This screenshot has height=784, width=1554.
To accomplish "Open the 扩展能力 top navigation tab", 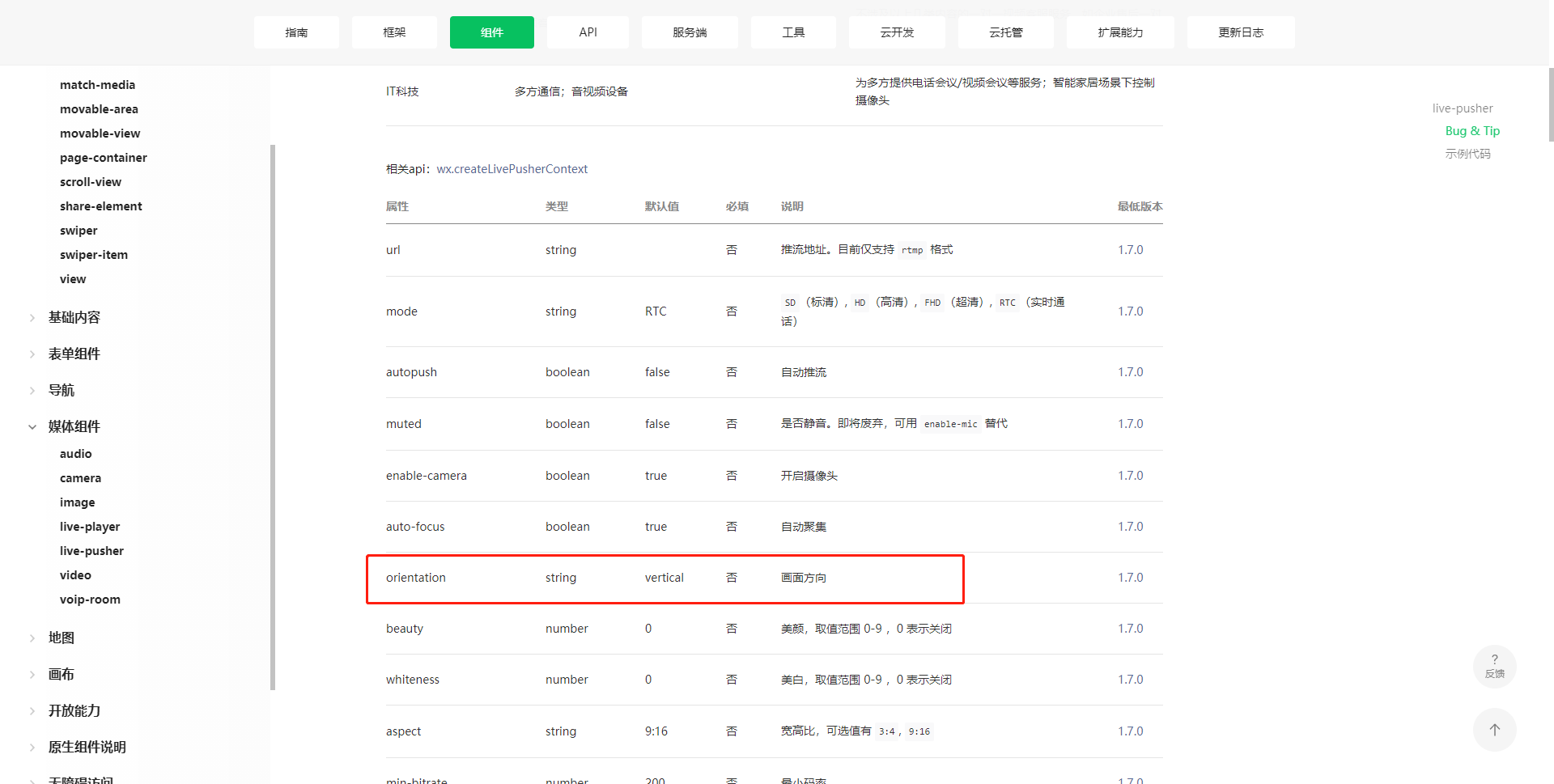I will coord(1120,32).
